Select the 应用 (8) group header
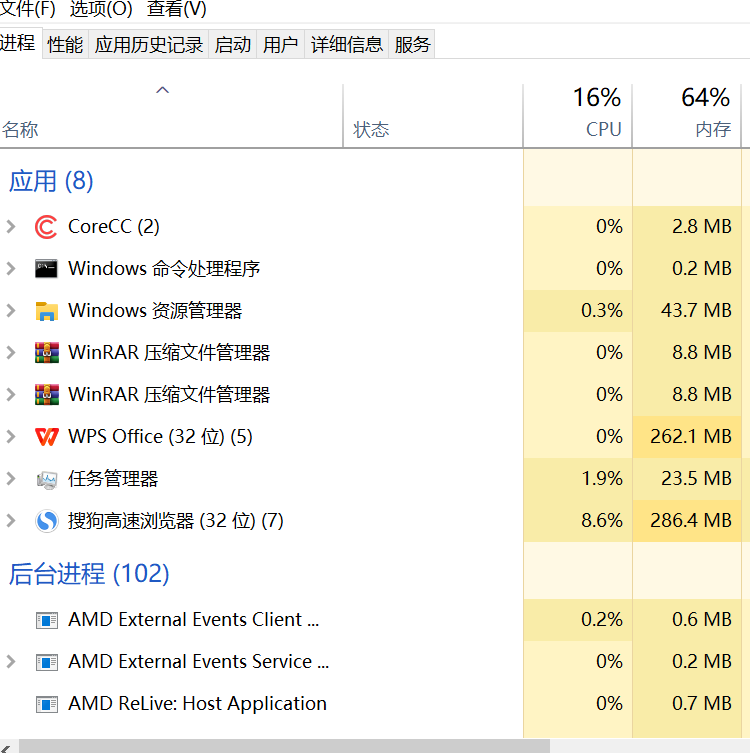The height and width of the screenshot is (753, 750). [x=51, y=181]
